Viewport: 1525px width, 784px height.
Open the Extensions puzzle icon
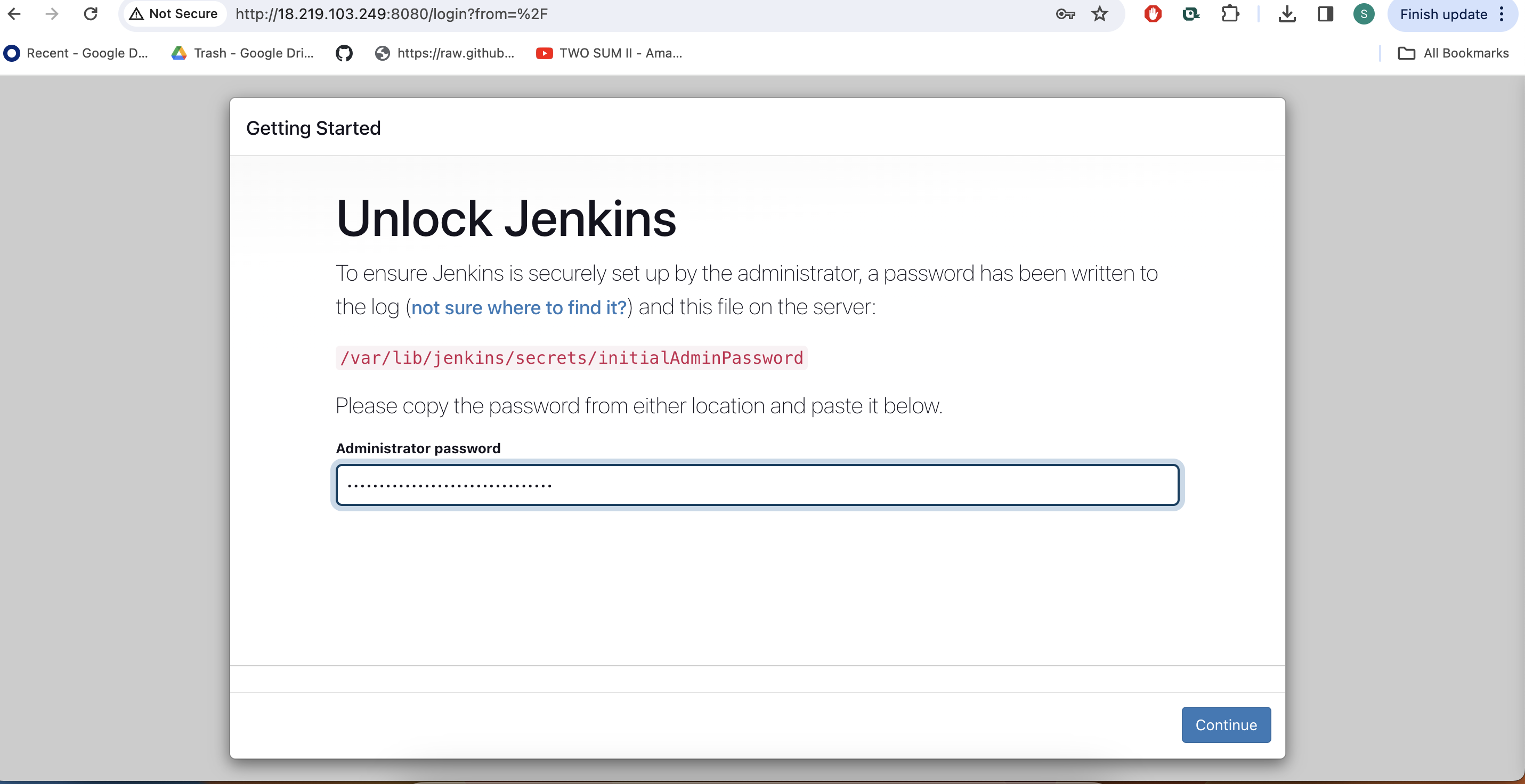(1230, 14)
